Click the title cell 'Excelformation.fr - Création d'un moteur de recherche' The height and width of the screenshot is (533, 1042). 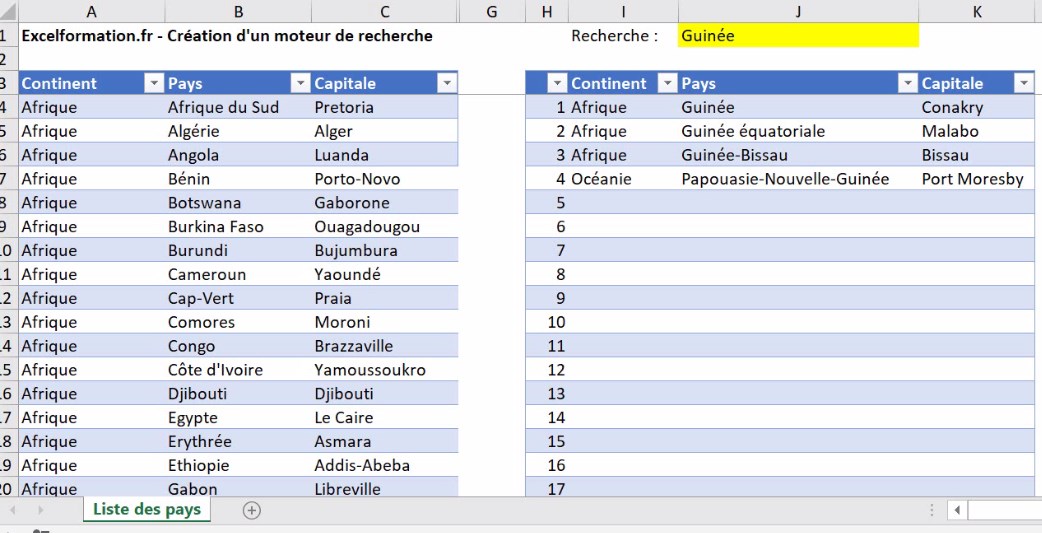click(227, 36)
